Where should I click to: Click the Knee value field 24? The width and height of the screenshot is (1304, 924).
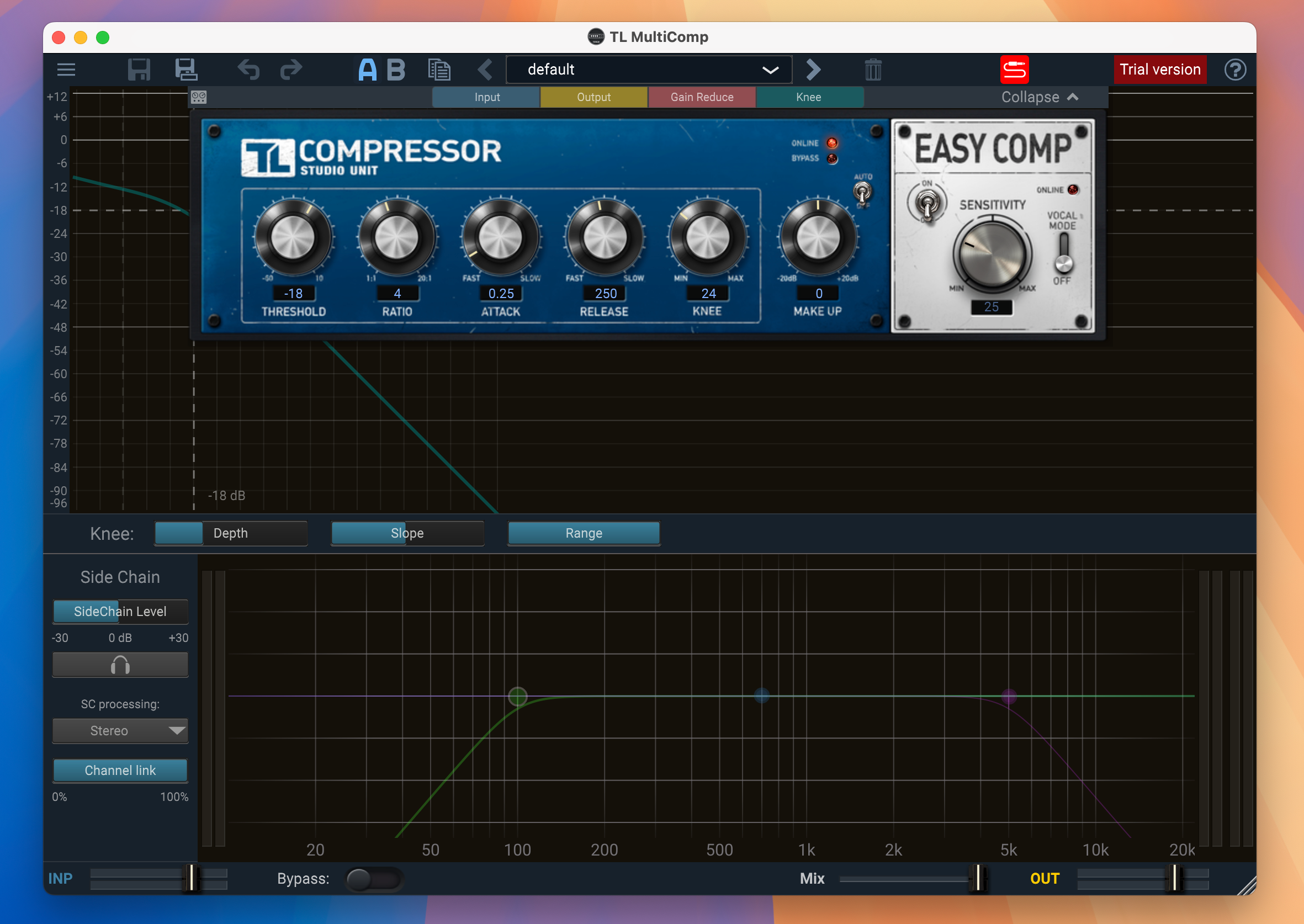(708, 293)
